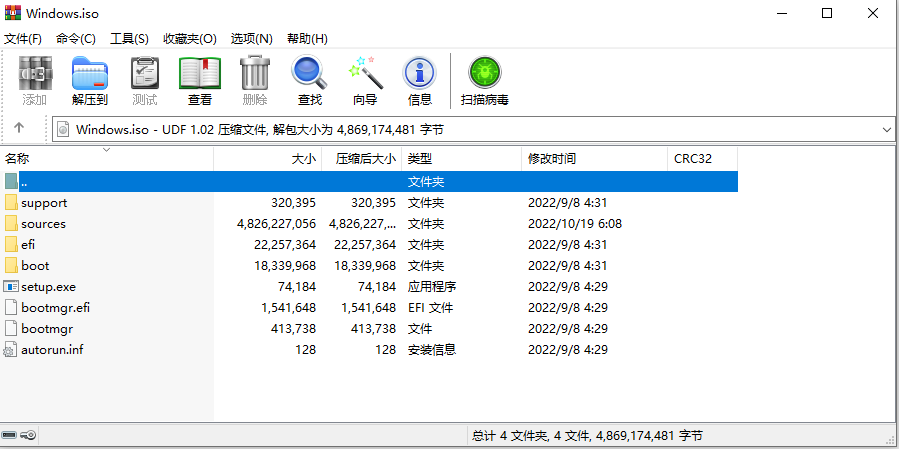The image size is (899, 449).
Task: Select the sources folder
Action: pos(43,224)
